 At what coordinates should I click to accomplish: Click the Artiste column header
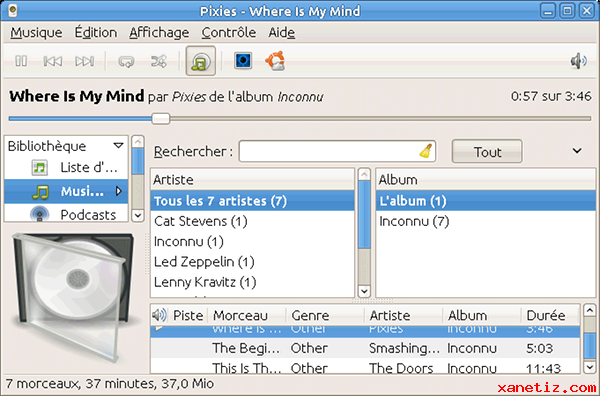252,179
